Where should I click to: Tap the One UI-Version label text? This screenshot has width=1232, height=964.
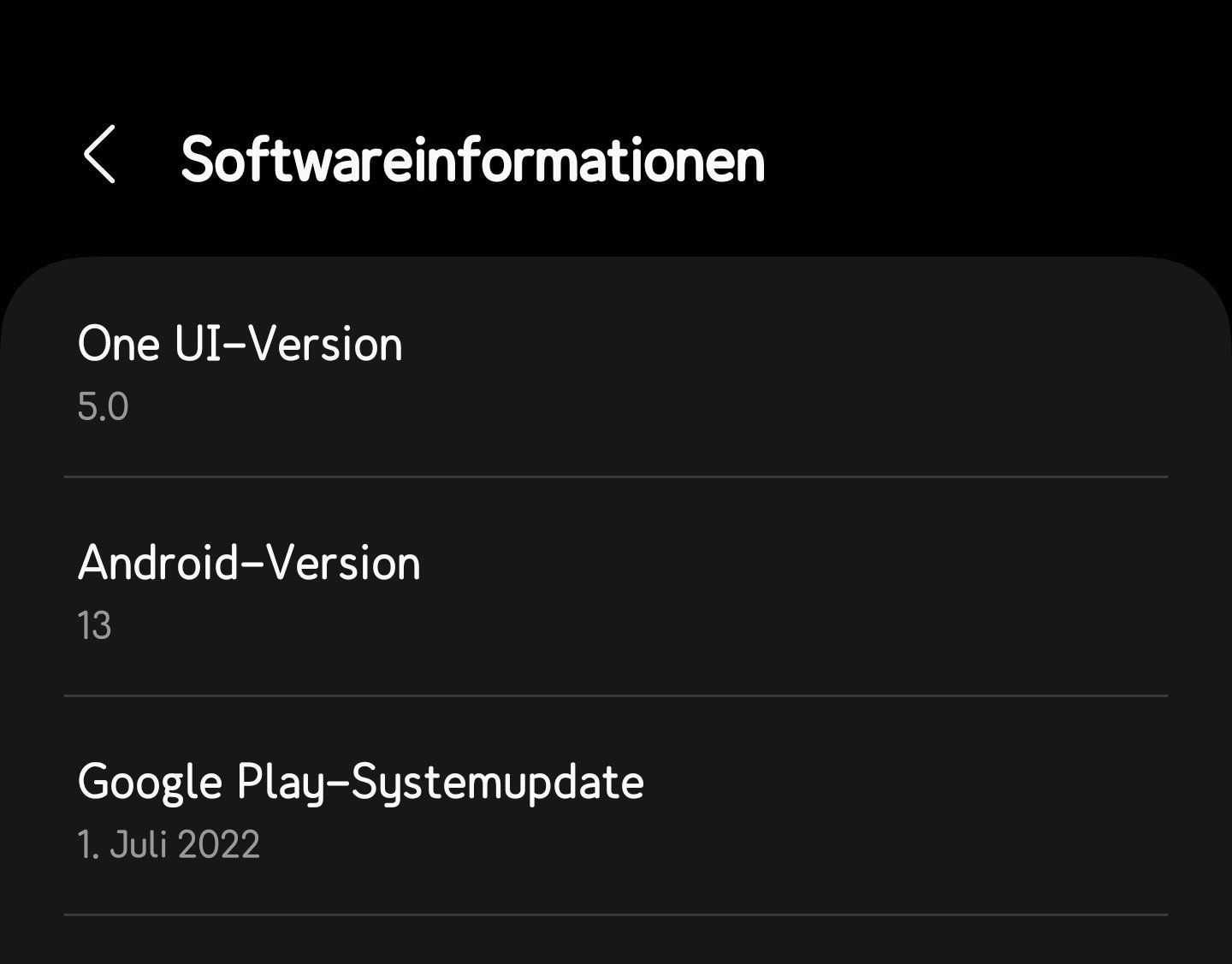tap(240, 344)
